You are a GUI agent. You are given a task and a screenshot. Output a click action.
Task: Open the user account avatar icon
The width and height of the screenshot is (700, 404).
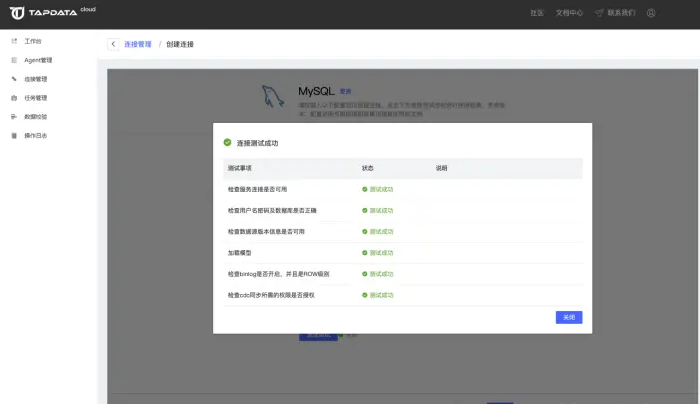tap(651, 14)
